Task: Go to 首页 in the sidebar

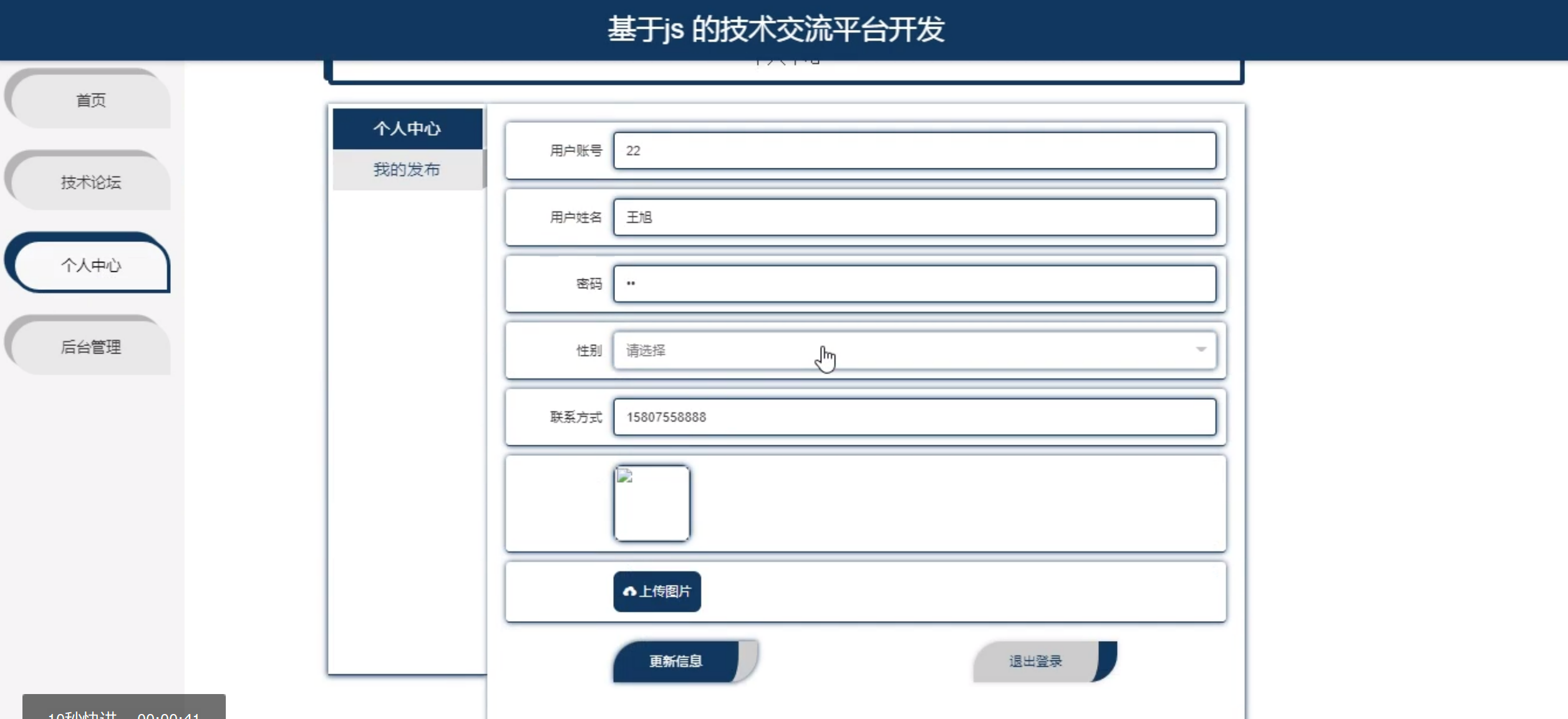Action: tap(90, 100)
